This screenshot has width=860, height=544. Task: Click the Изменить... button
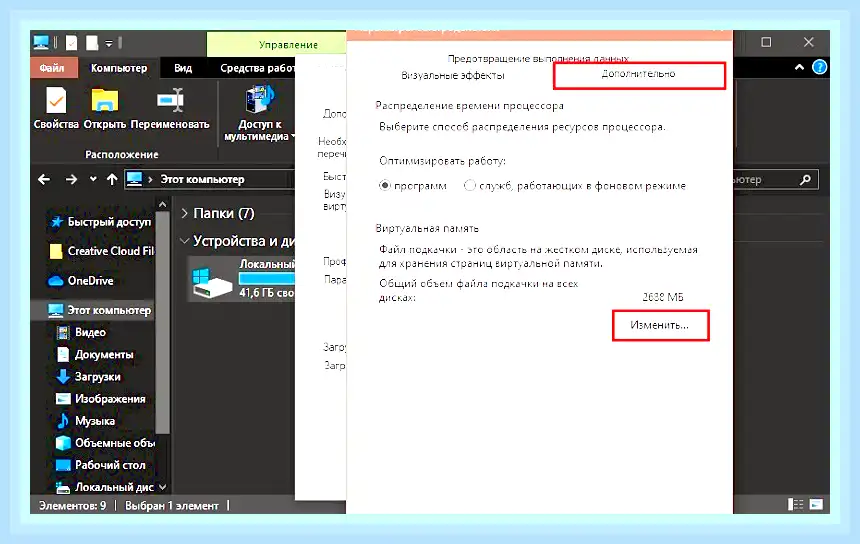(x=660, y=325)
